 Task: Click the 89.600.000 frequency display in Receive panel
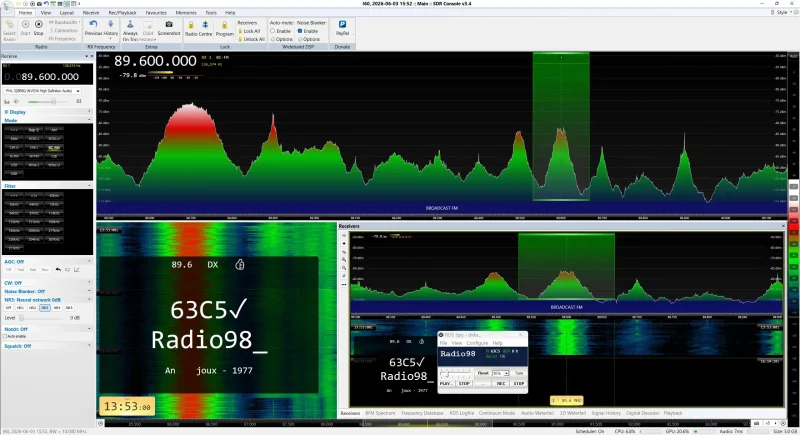tap(47, 76)
